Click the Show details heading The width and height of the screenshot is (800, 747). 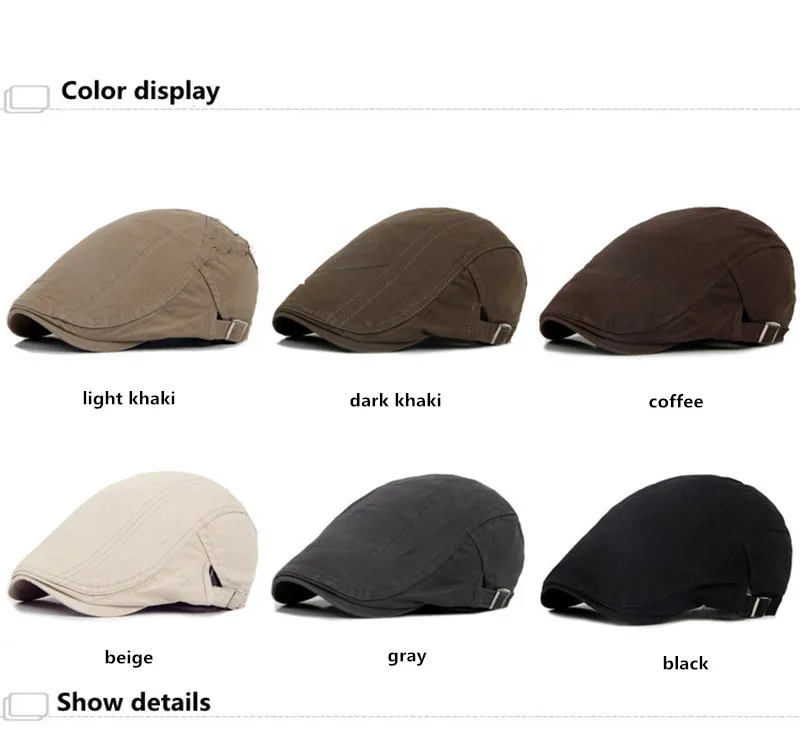134,702
